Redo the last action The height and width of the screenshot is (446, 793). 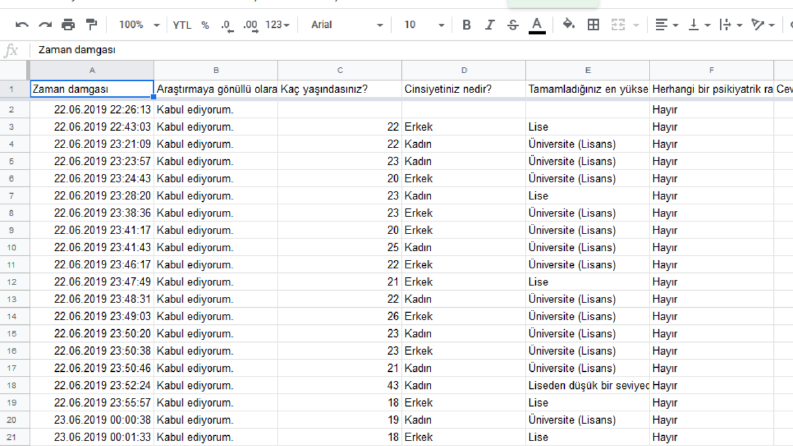click(45, 25)
